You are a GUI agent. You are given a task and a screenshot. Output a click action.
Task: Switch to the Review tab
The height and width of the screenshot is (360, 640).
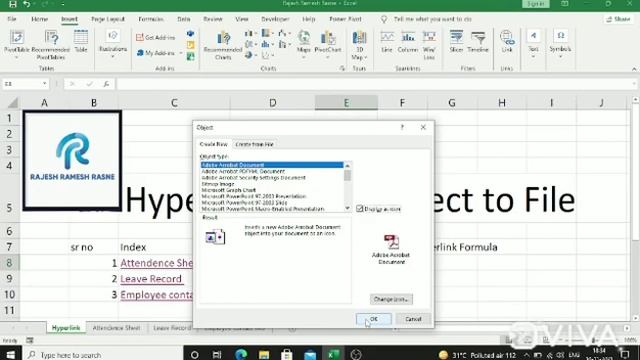(x=213, y=19)
